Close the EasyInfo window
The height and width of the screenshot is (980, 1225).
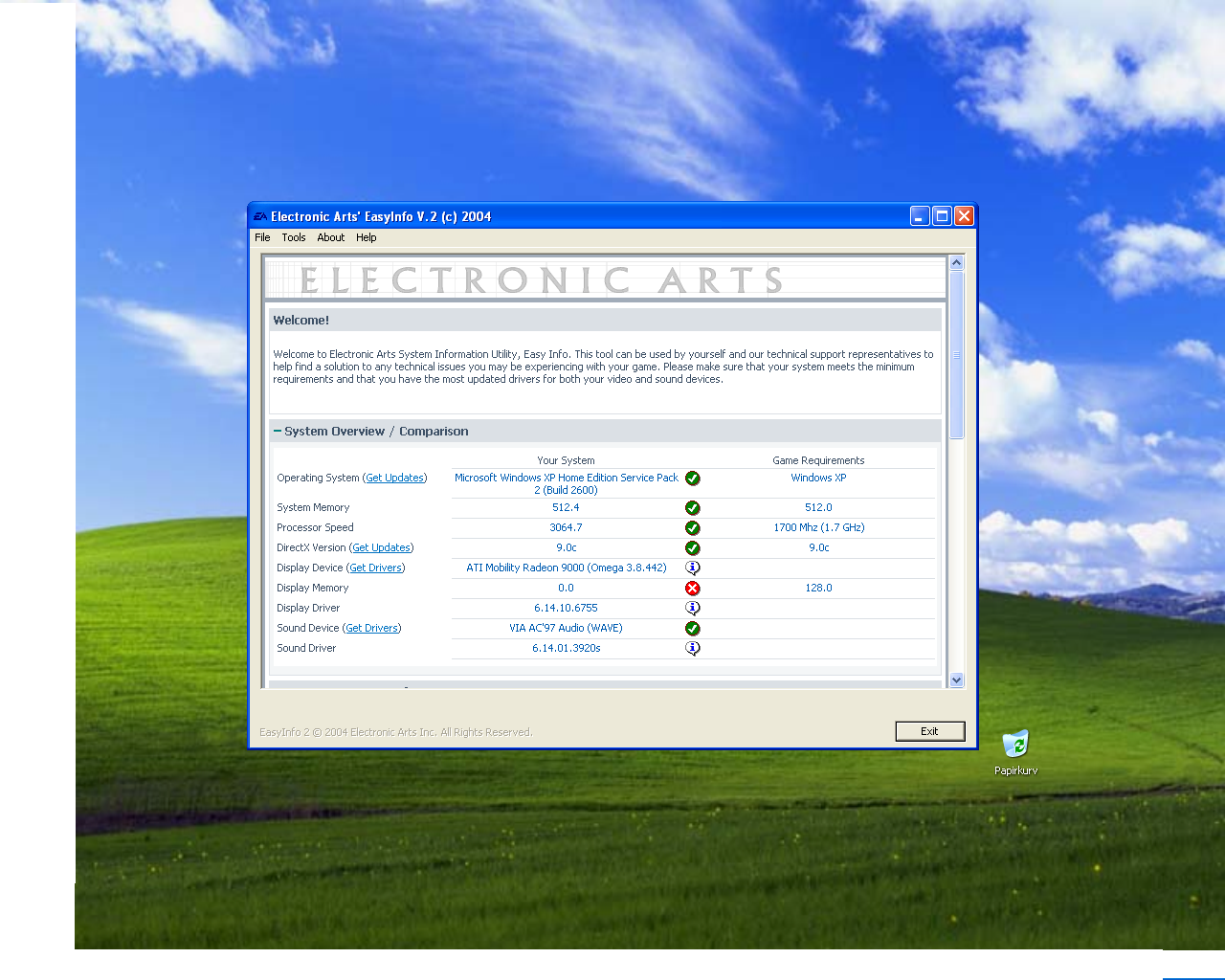964,216
